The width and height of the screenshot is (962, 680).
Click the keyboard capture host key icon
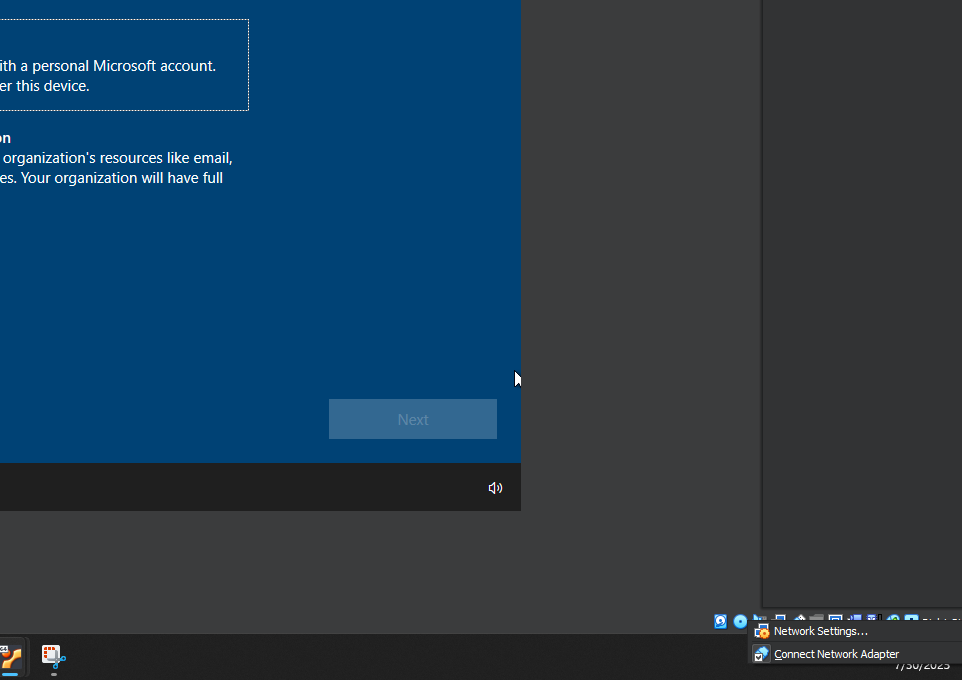tap(912, 620)
